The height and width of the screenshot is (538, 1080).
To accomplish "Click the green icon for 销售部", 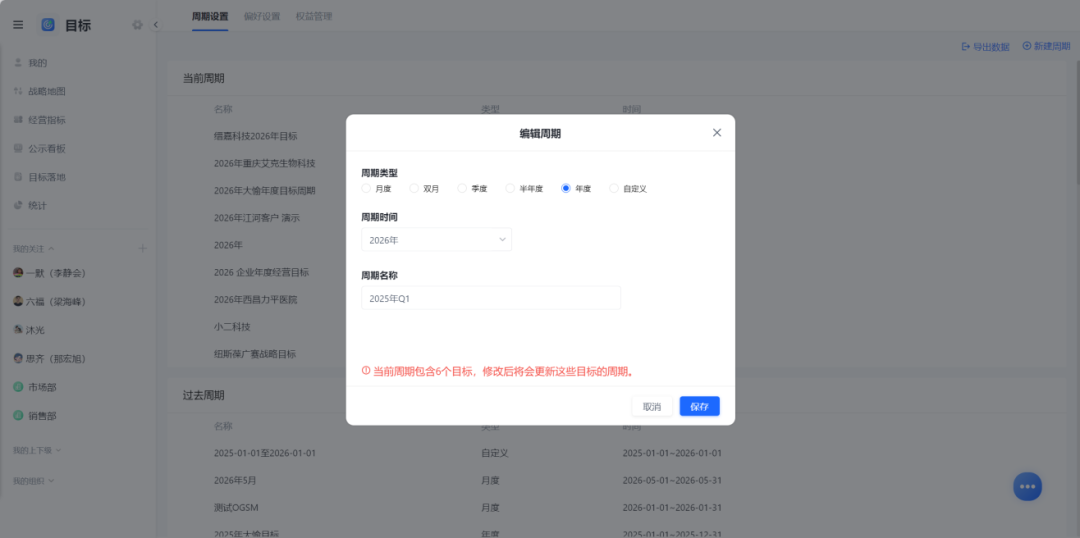I will pos(19,415).
